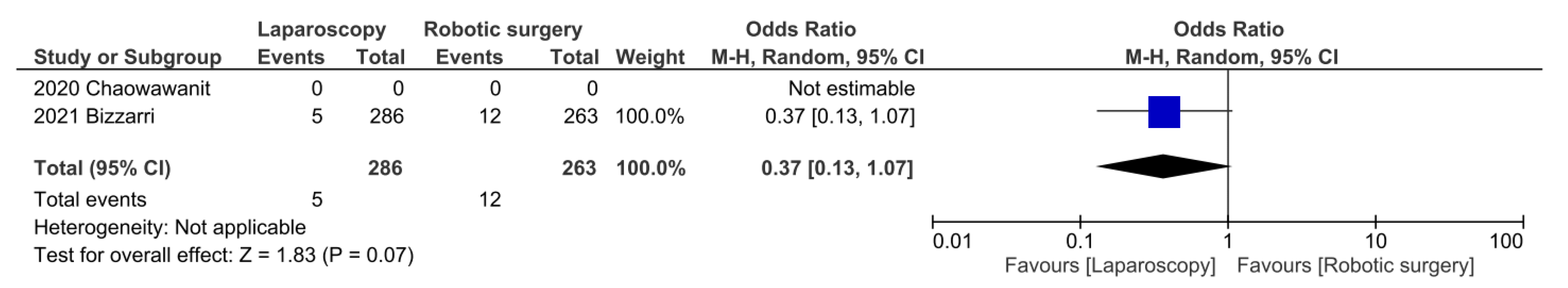The height and width of the screenshot is (288, 1568).
Task: Click the black diamond pooled estimate
Action: pyautogui.click(x=1163, y=166)
